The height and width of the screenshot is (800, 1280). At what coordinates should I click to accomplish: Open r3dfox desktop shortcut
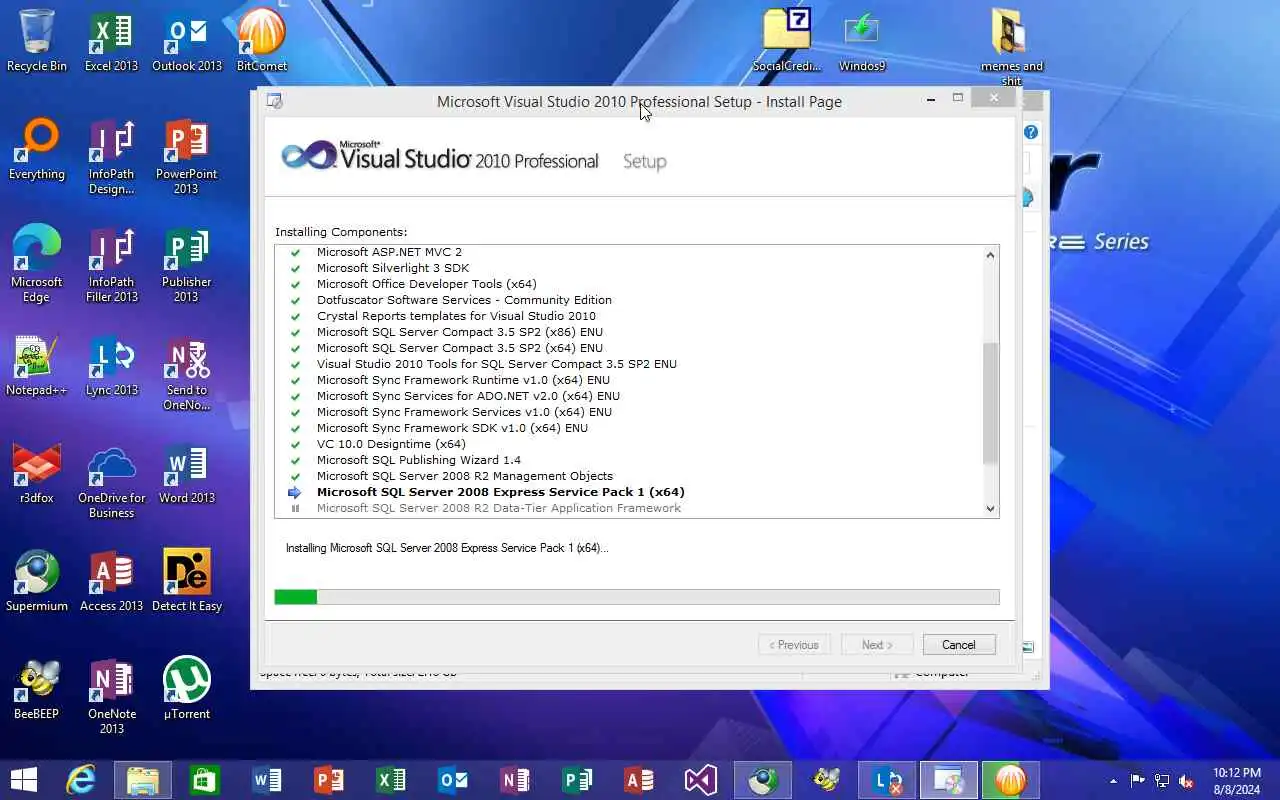point(37,473)
